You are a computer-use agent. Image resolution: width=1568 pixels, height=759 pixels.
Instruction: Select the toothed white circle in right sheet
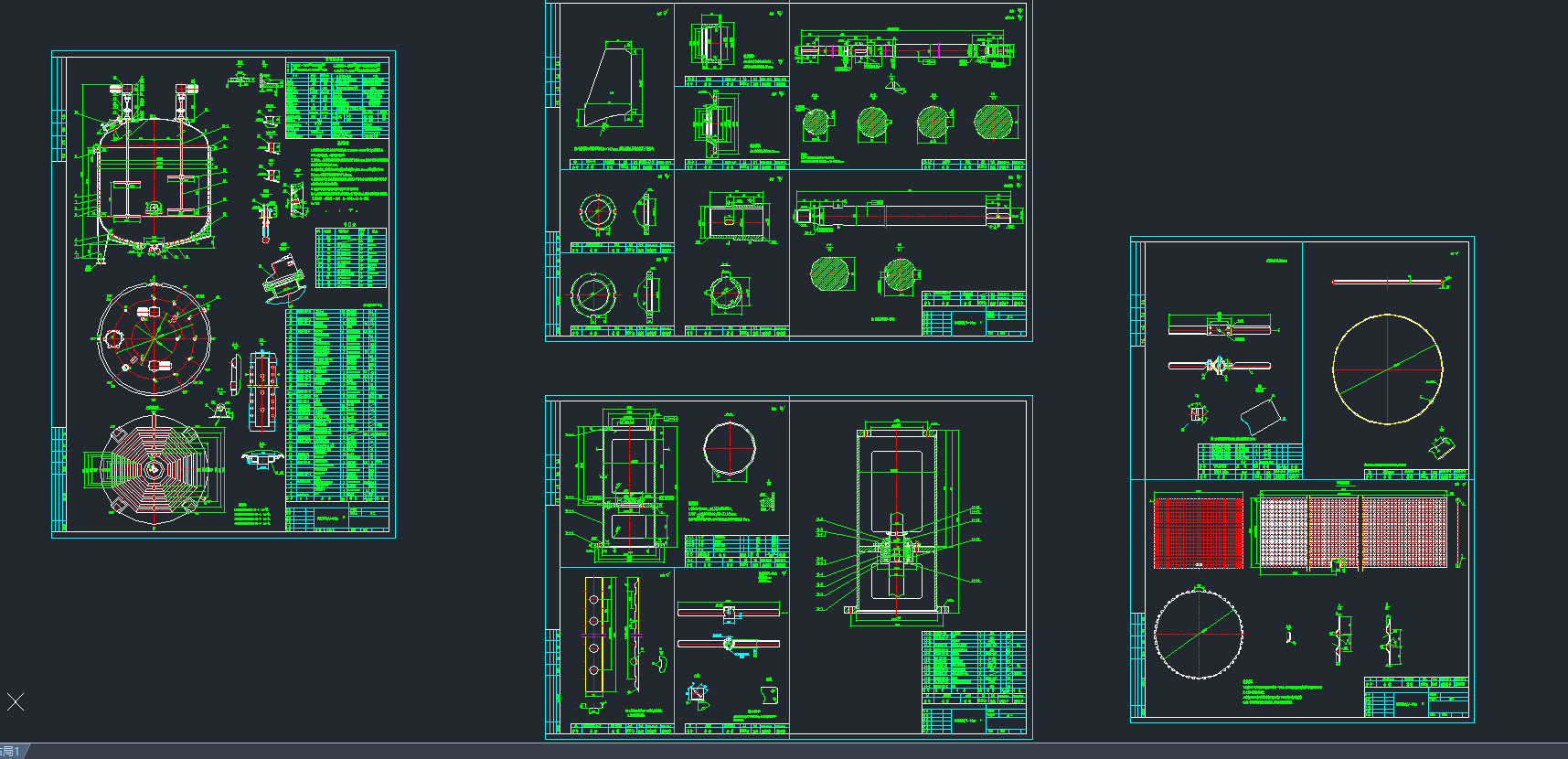1198,635
